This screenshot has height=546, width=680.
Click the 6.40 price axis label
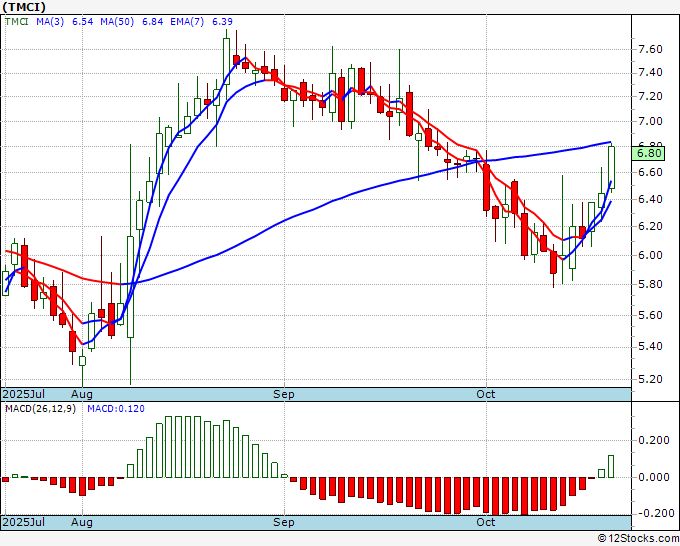[x=651, y=199]
